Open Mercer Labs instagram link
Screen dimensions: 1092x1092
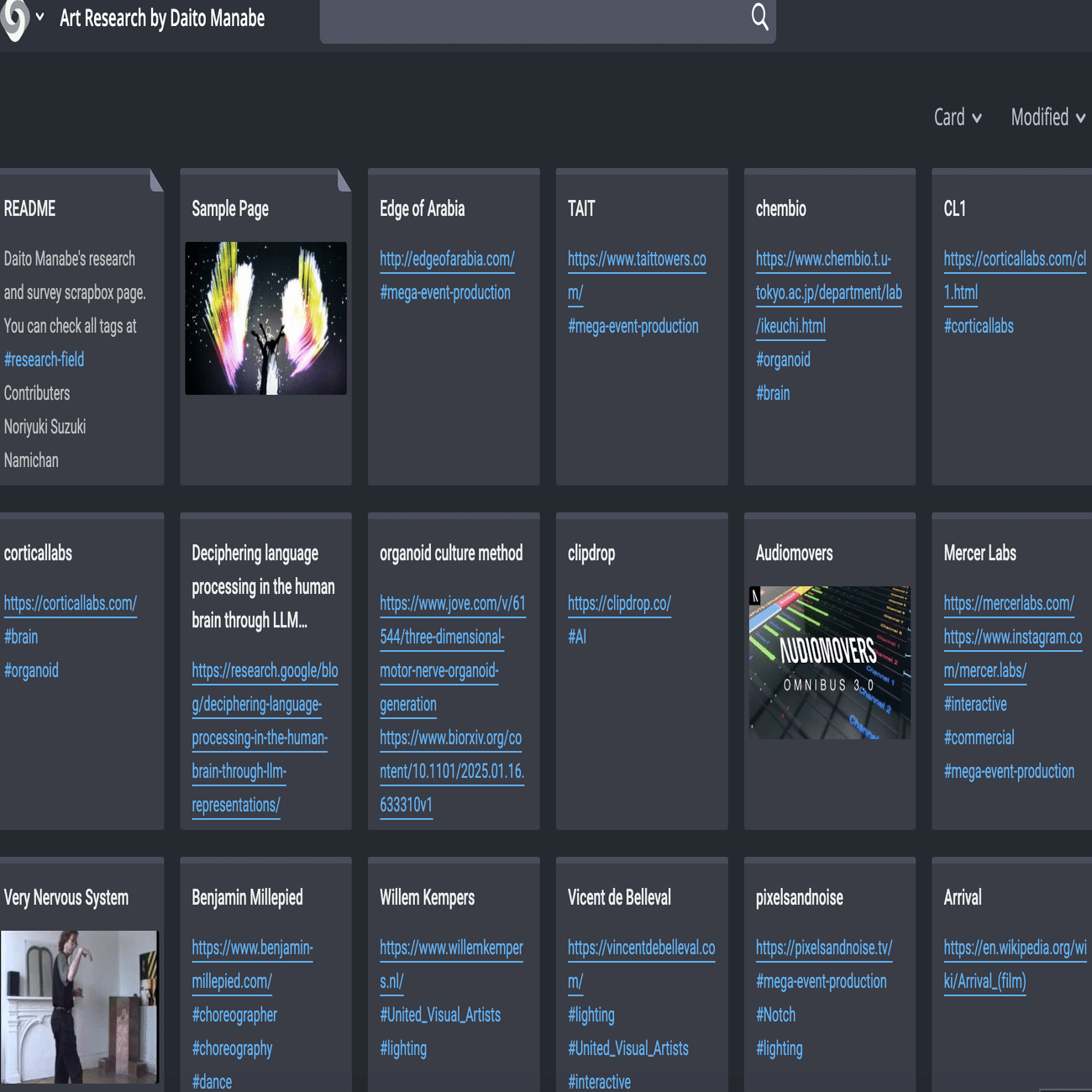pos(1013,654)
